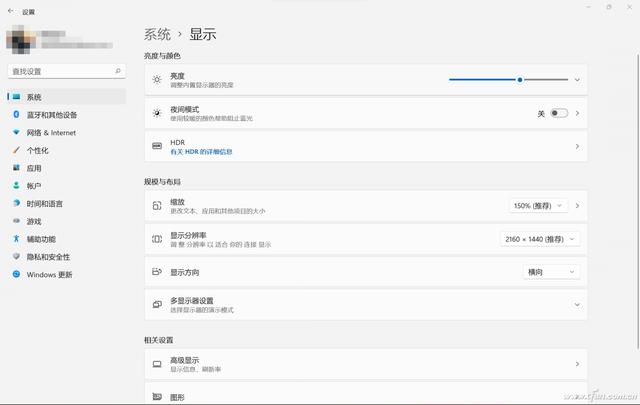Image resolution: width=640 pixels, height=405 pixels.
Task: Click the 多显示器设置 monitors icon
Action: (157, 305)
